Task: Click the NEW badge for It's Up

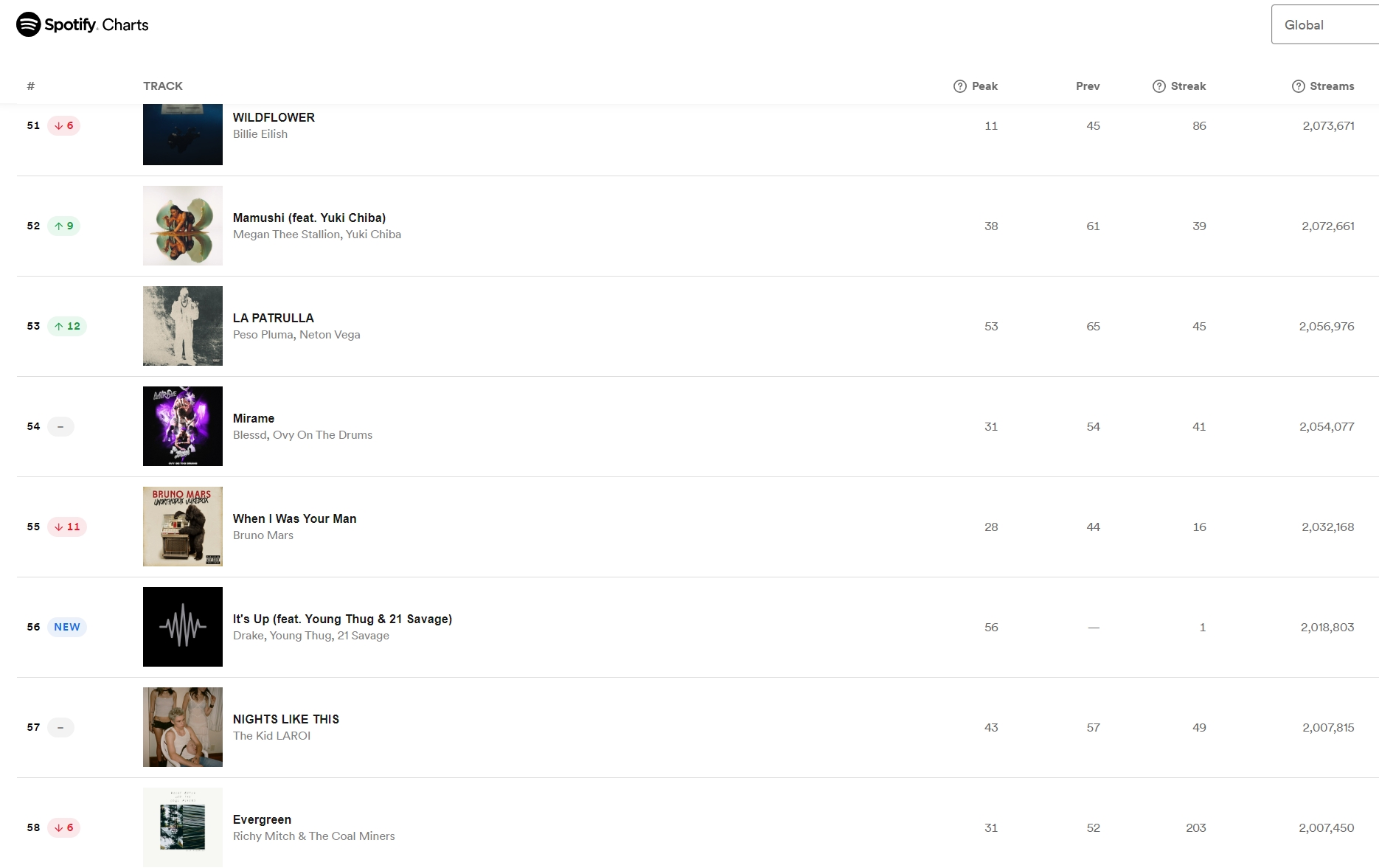Action: pos(67,627)
